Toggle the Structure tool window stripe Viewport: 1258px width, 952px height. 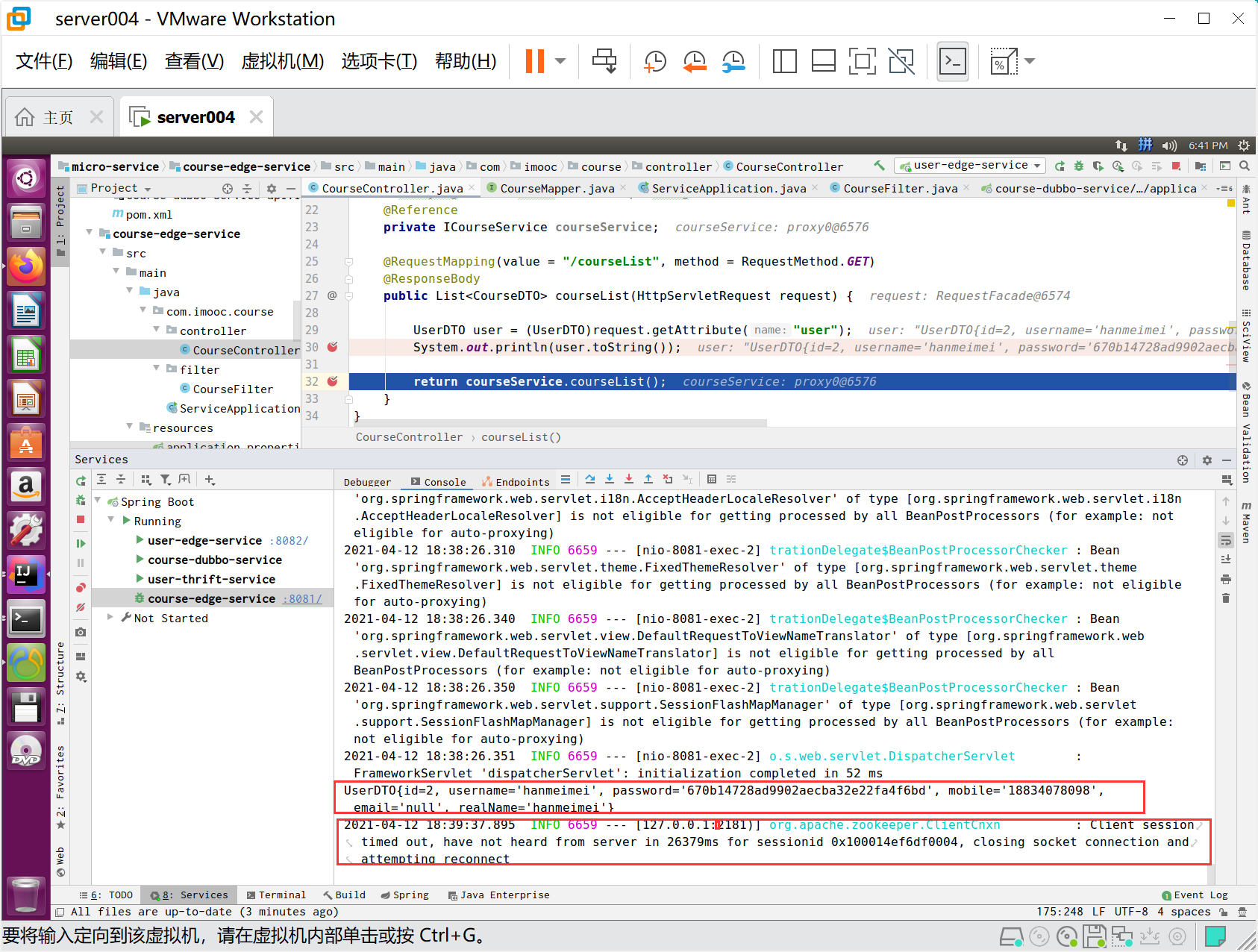click(x=60, y=683)
